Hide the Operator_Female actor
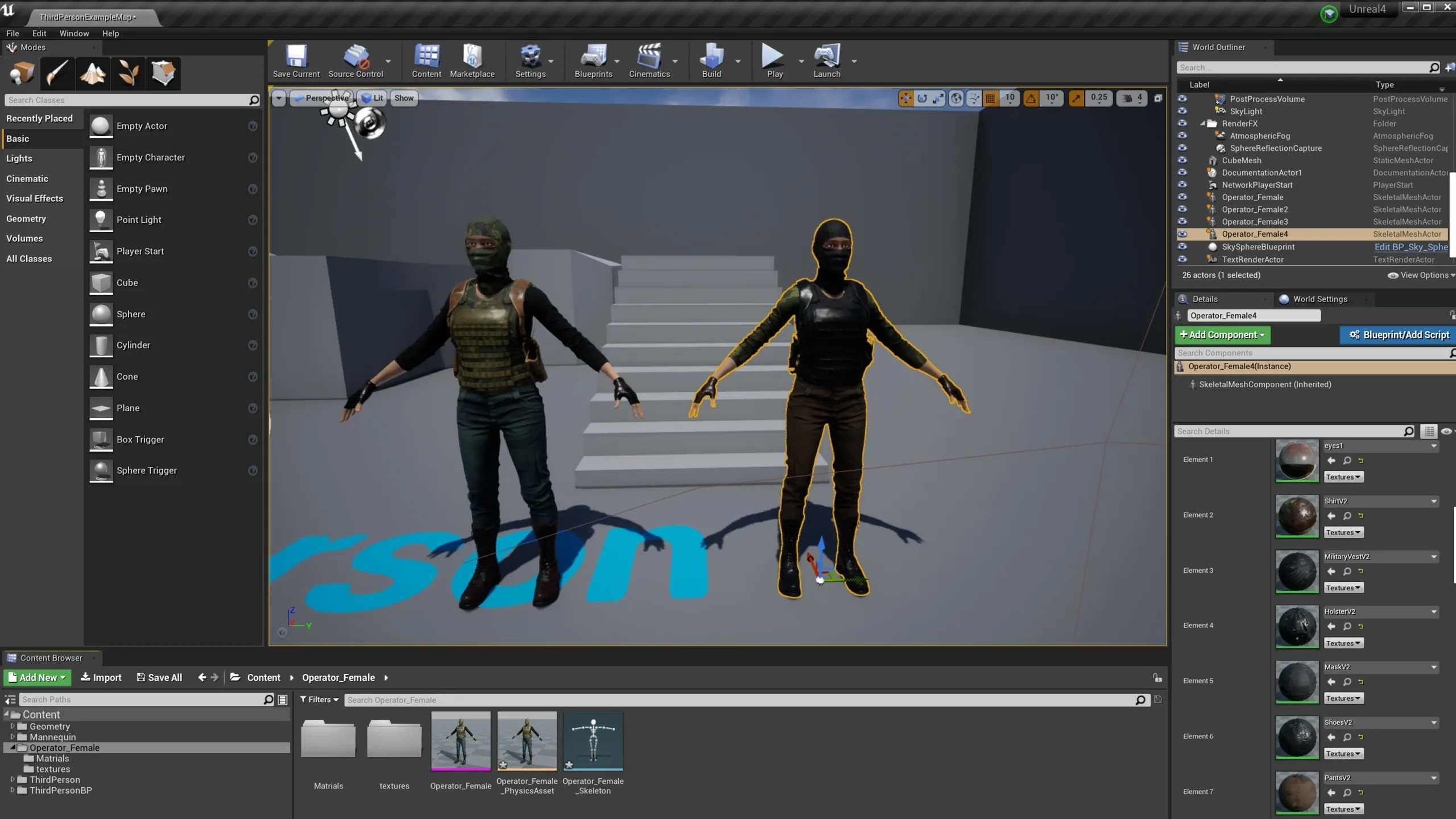The image size is (1456, 819). (x=1182, y=197)
